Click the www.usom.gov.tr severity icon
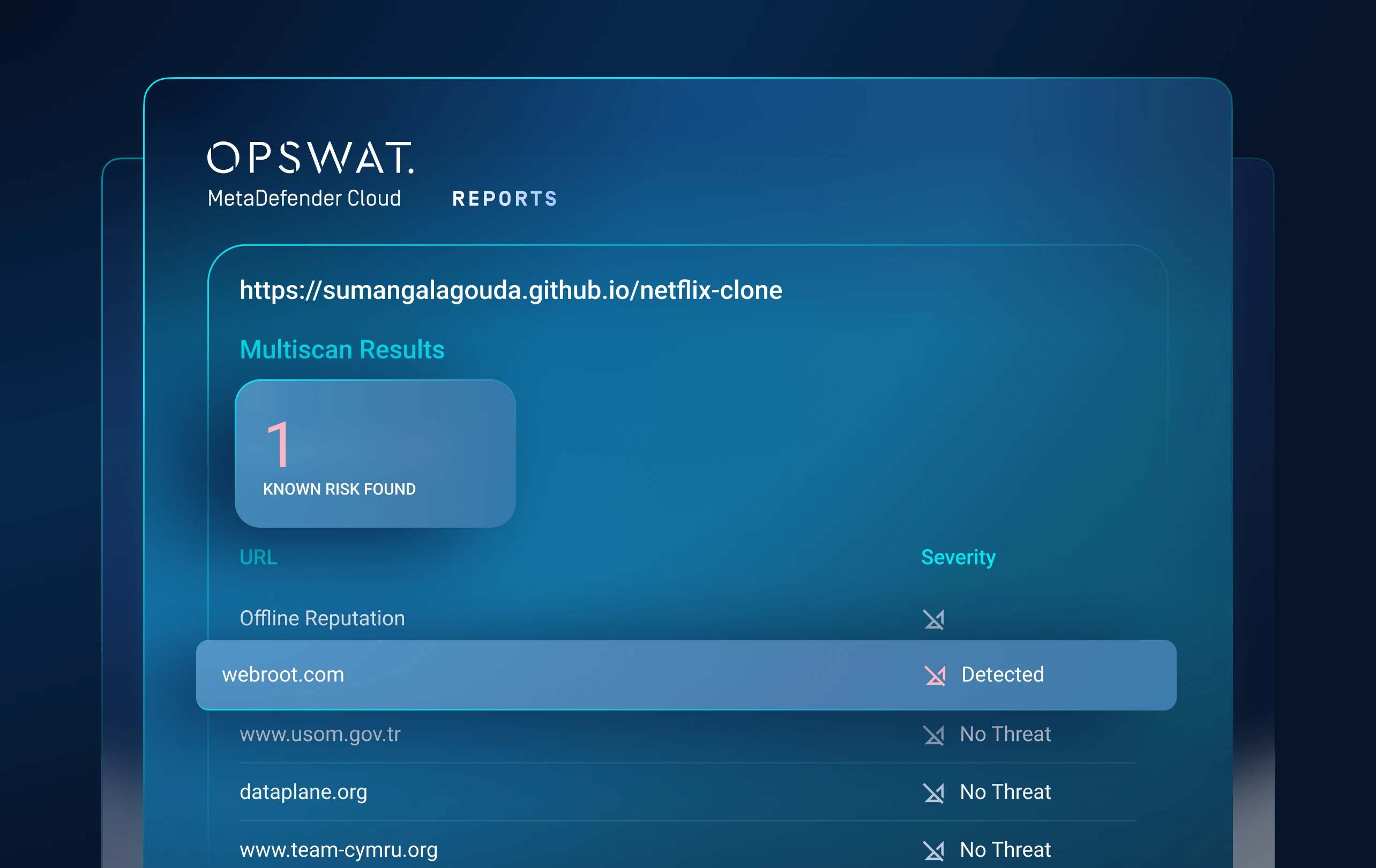This screenshot has height=868, width=1376. 933,735
